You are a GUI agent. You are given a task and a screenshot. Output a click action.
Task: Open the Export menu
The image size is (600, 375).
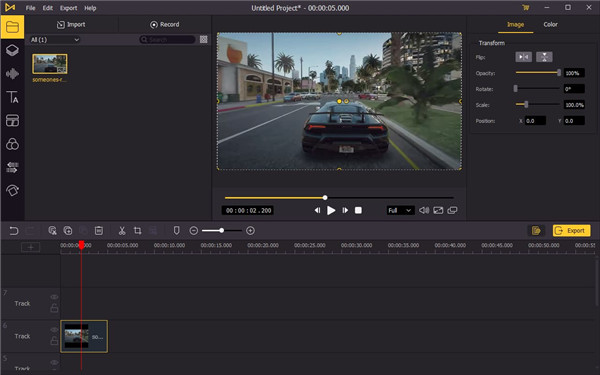(68, 8)
